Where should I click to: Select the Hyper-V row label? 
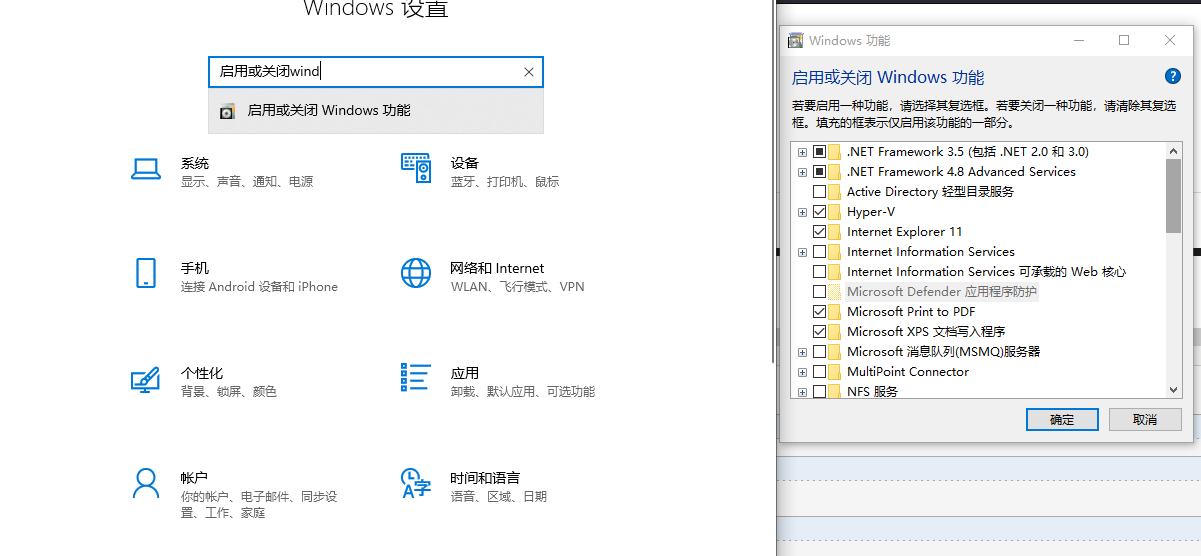(x=871, y=212)
